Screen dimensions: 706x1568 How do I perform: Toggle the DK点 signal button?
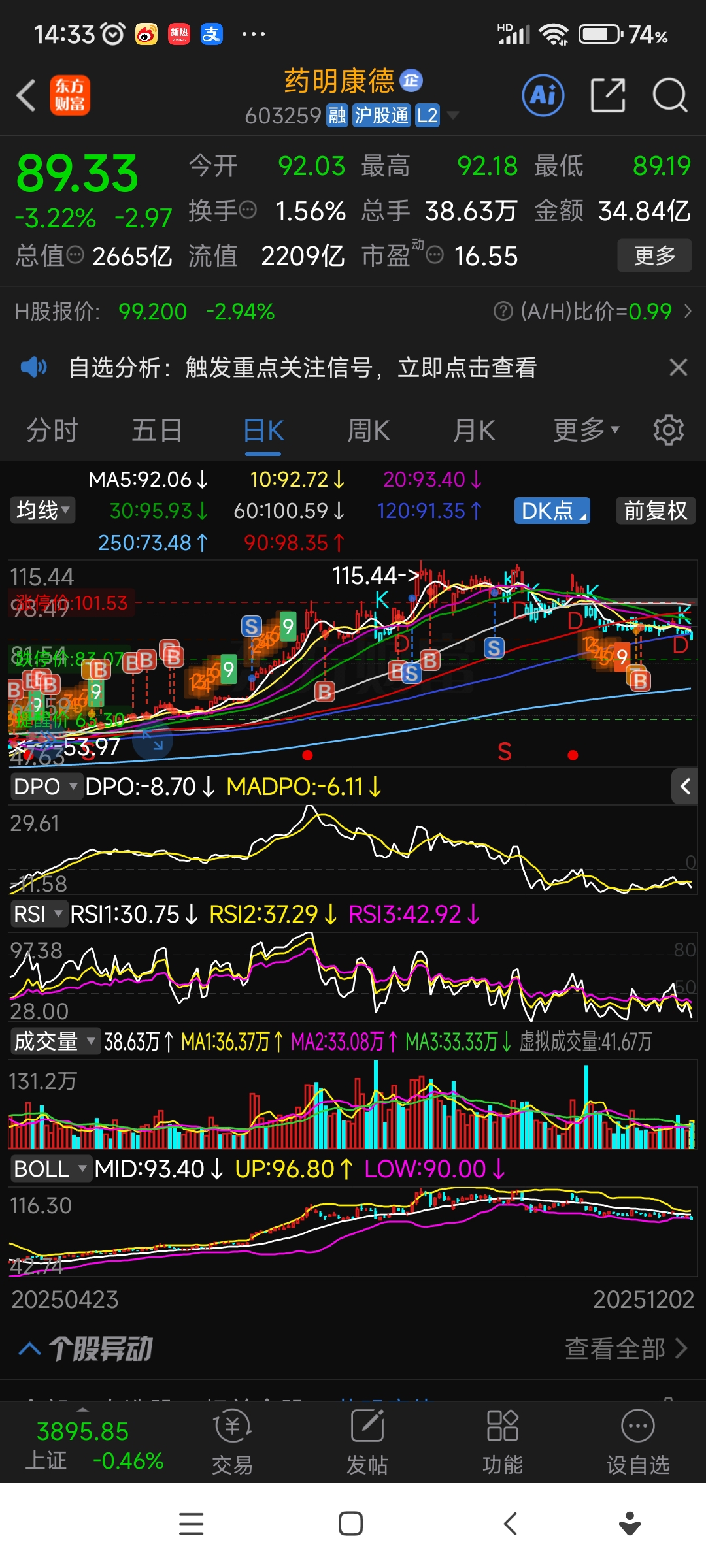pyautogui.click(x=552, y=510)
